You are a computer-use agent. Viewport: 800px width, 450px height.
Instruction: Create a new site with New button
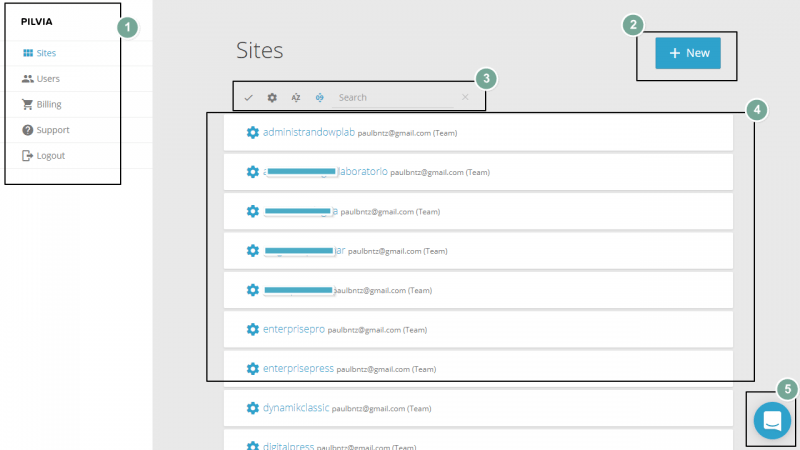click(x=688, y=53)
